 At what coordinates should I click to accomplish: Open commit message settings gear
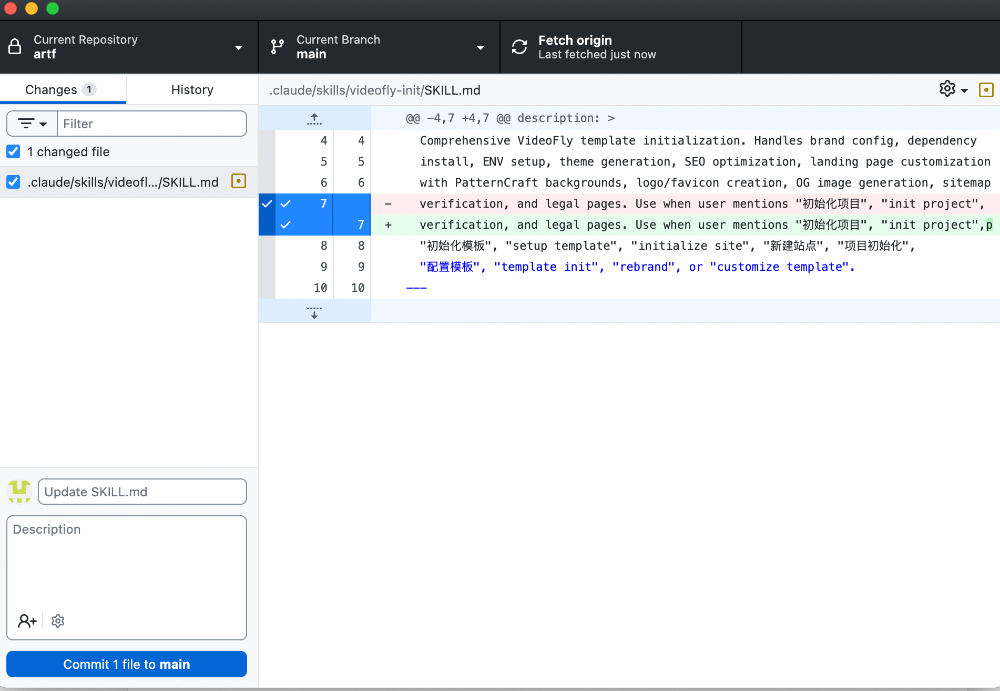[x=58, y=621]
